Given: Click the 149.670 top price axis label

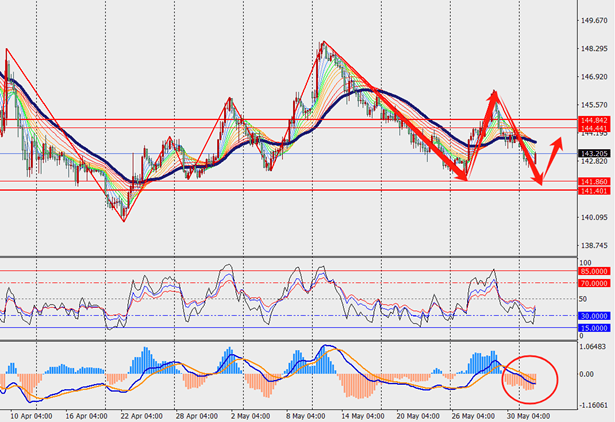Looking at the screenshot, I should pyautogui.click(x=594, y=18).
